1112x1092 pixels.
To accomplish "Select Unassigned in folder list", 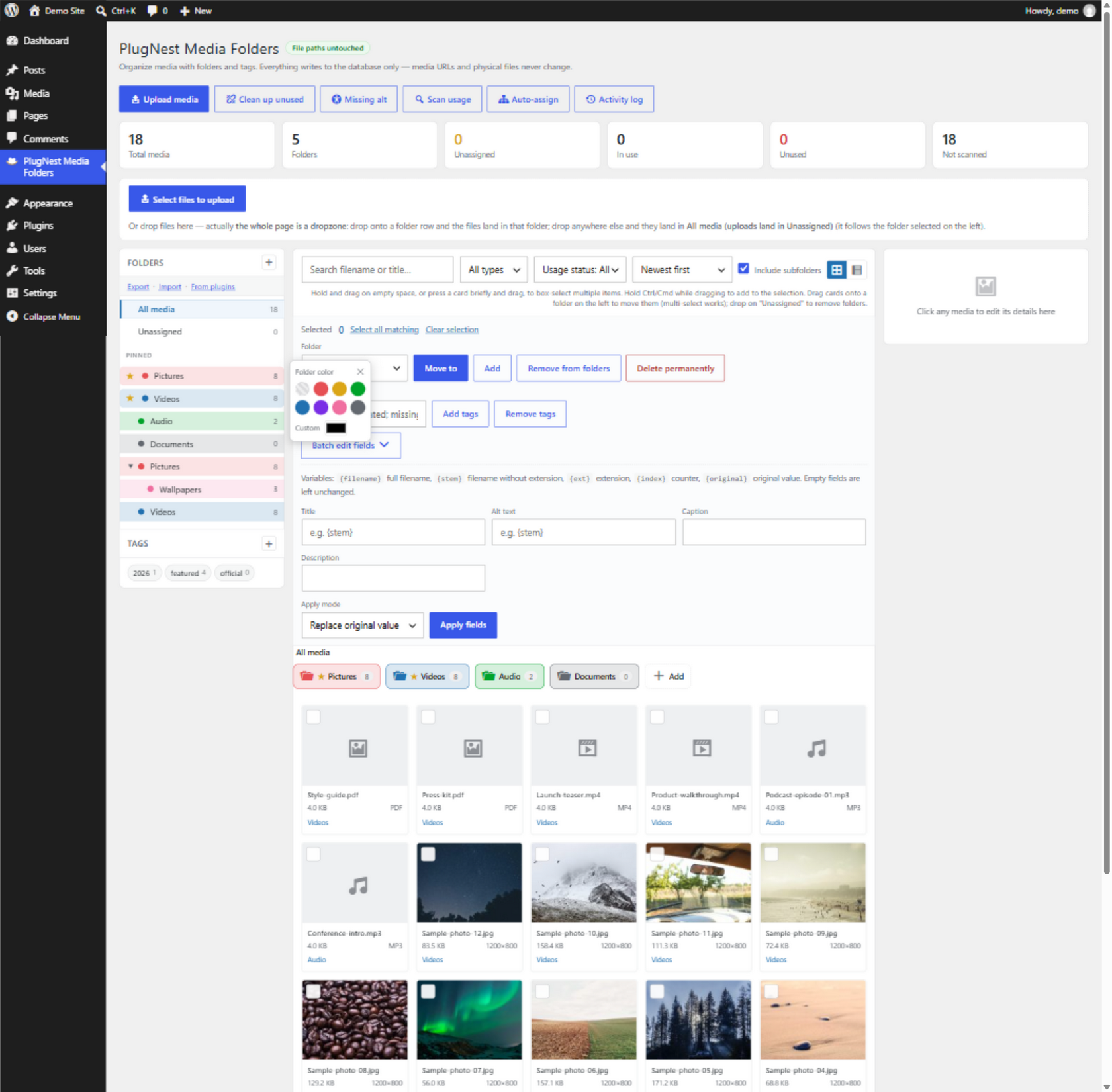I will (202, 332).
